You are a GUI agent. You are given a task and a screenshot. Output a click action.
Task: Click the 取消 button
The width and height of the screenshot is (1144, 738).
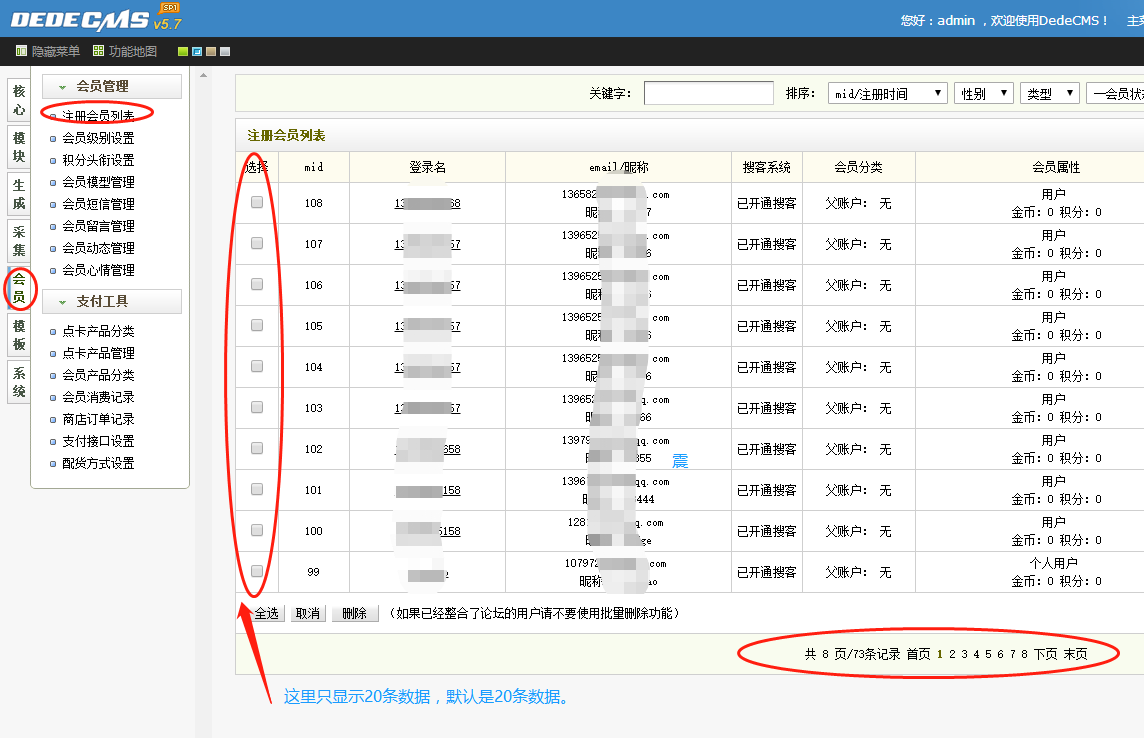coord(307,613)
